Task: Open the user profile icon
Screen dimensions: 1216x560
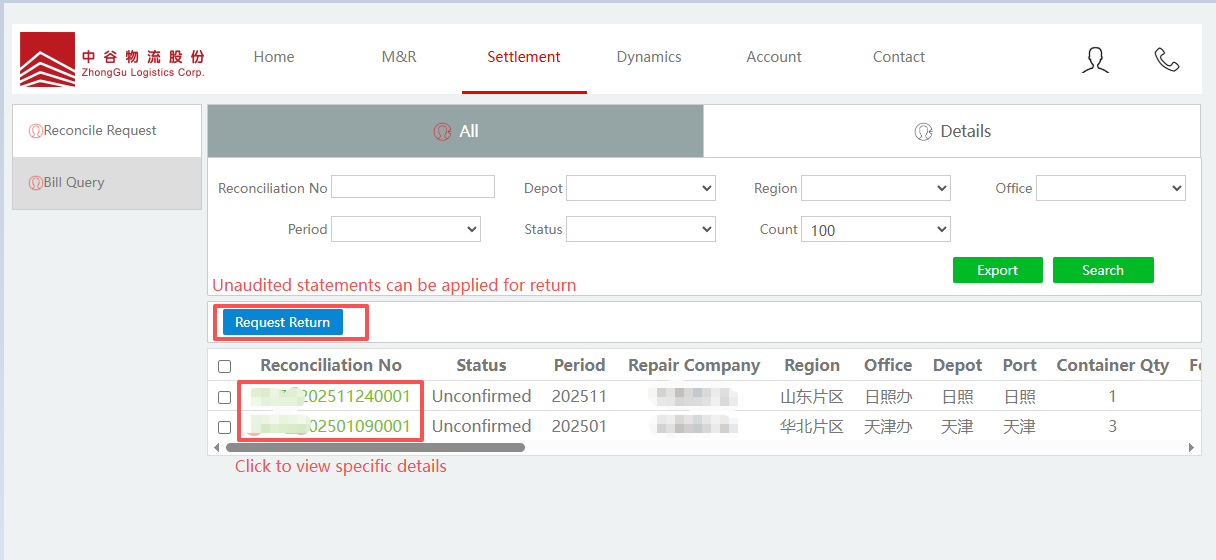Action: (1095, 60)
